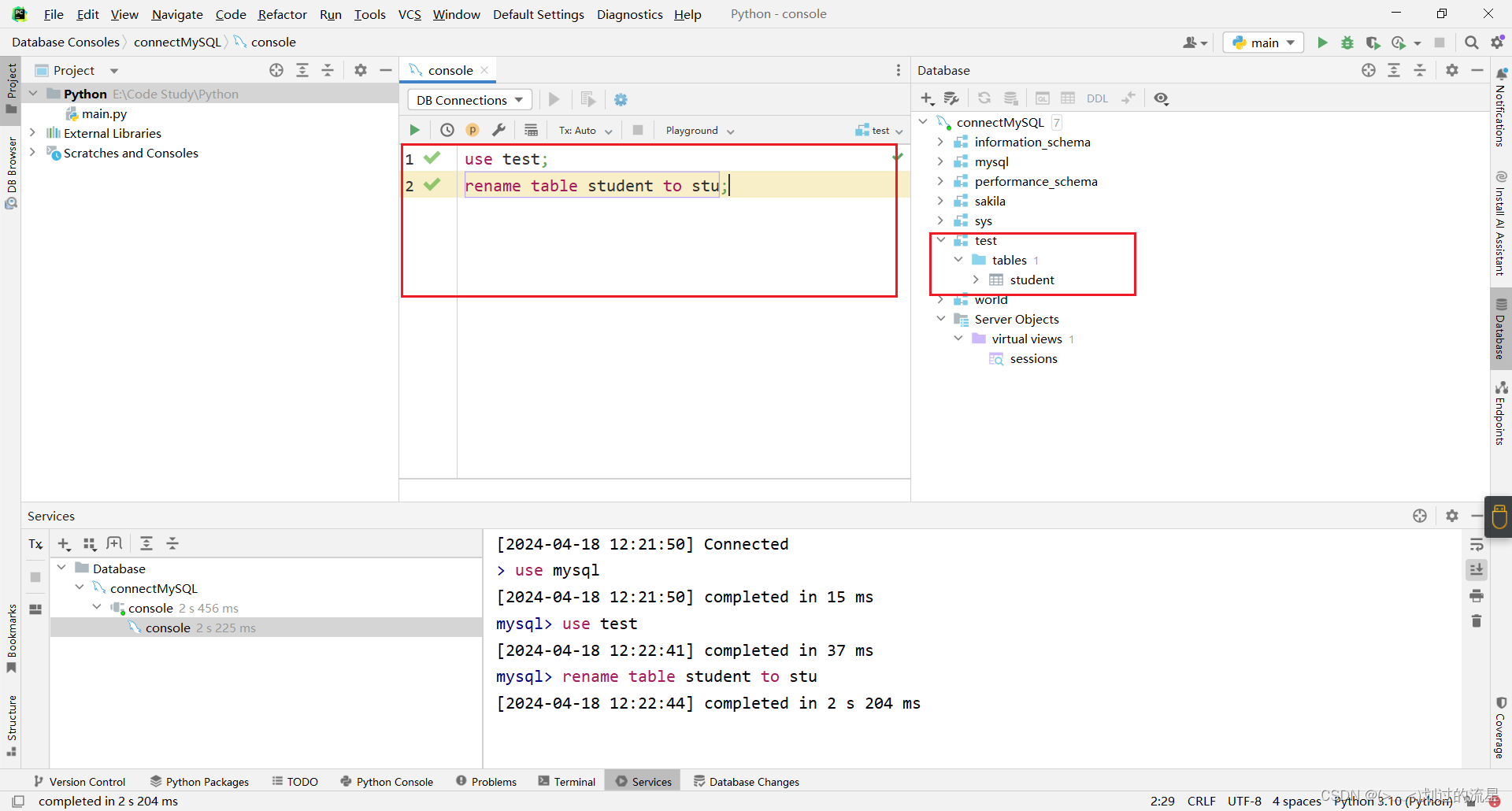Select sessions under virtual views
1512x811 pixels.
(x=1033, y=359)
